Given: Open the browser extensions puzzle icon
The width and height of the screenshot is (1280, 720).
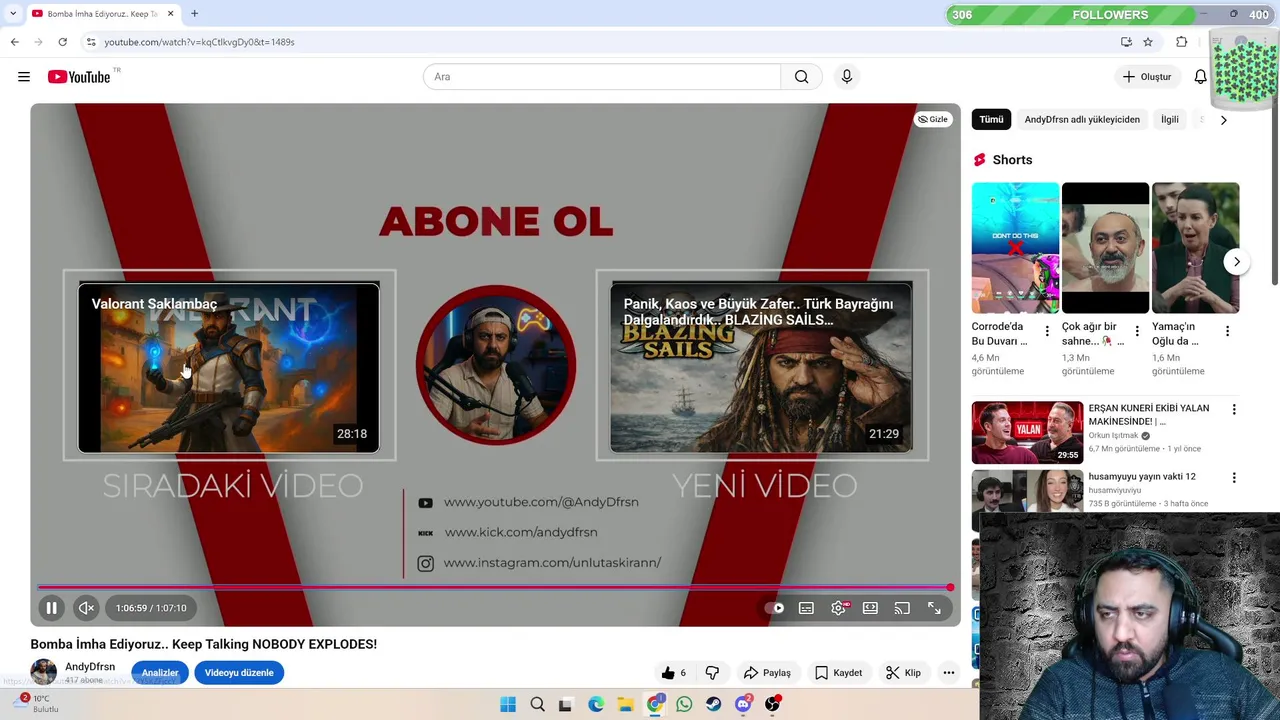Looking at the screenshot, I should coord(1181,42).
